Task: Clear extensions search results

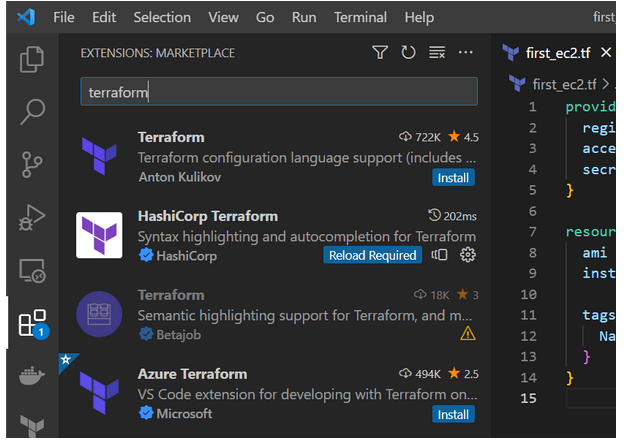Action: click(437, 52)
